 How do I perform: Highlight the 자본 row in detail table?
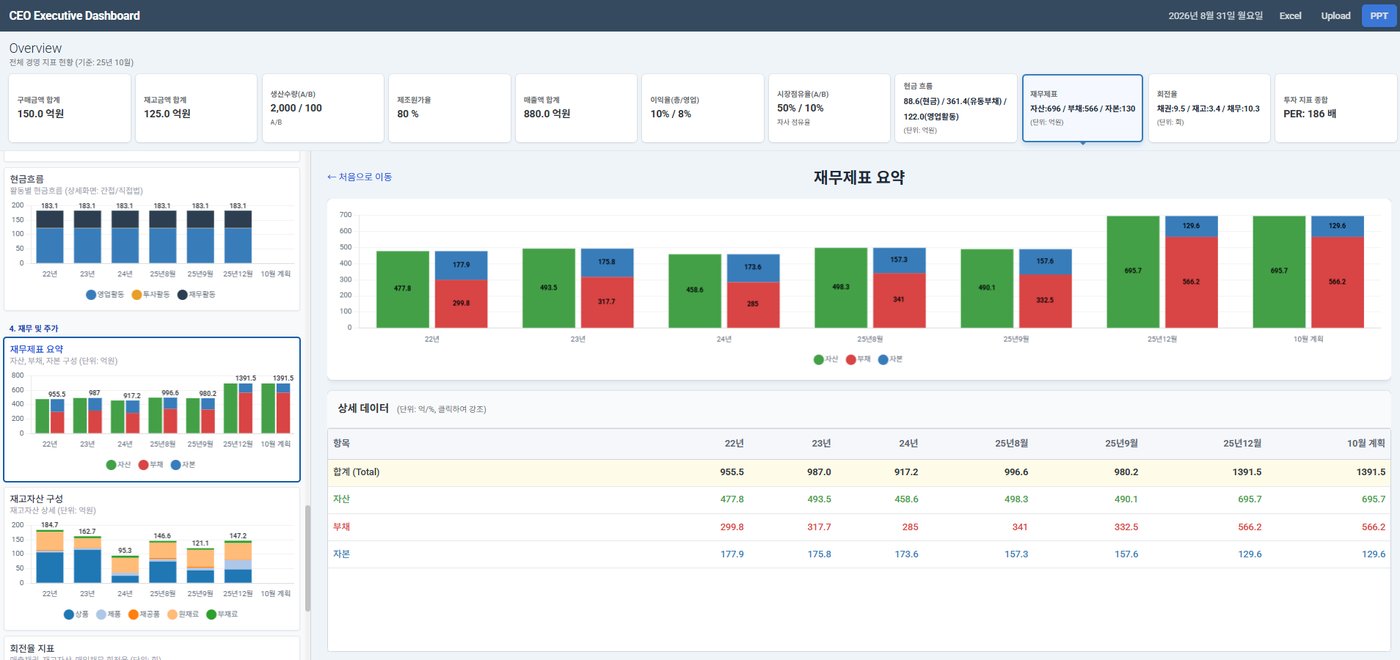click(x=859, y=554)
